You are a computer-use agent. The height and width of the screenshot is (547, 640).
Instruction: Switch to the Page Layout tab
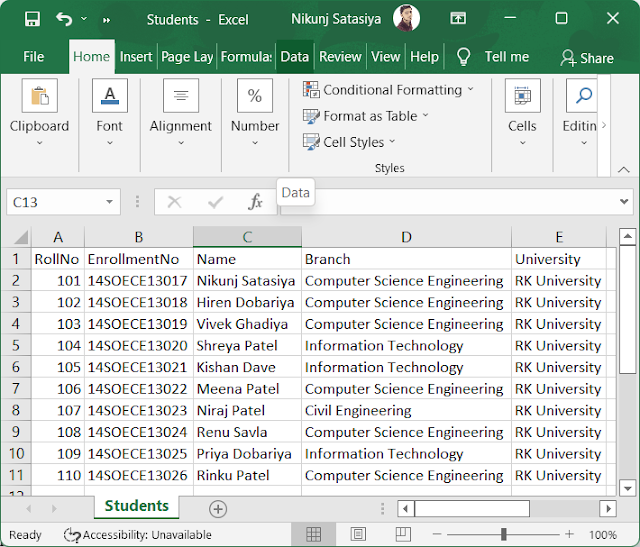(x=187, y=57)
